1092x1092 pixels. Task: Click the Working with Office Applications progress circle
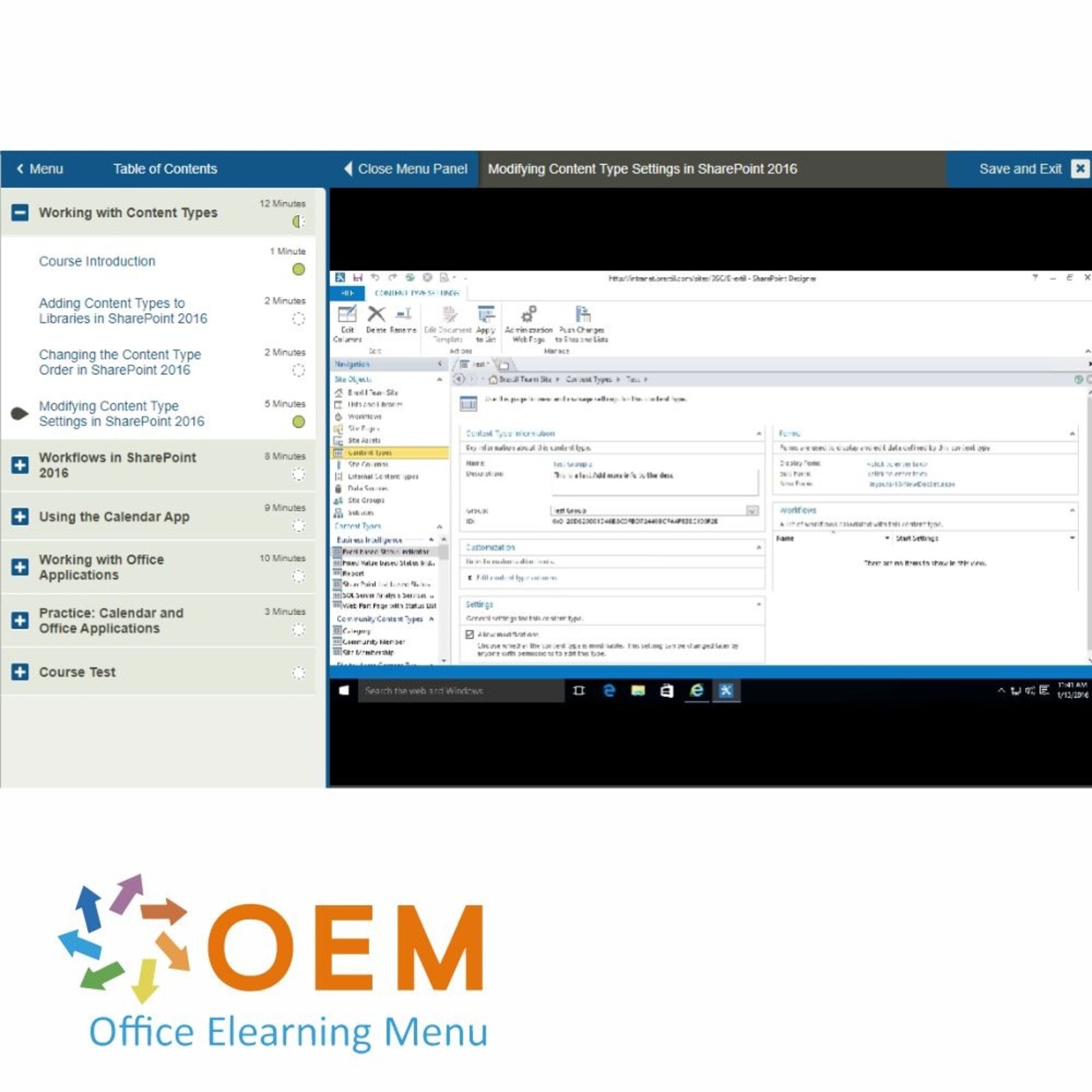click(x=298, y=577)
